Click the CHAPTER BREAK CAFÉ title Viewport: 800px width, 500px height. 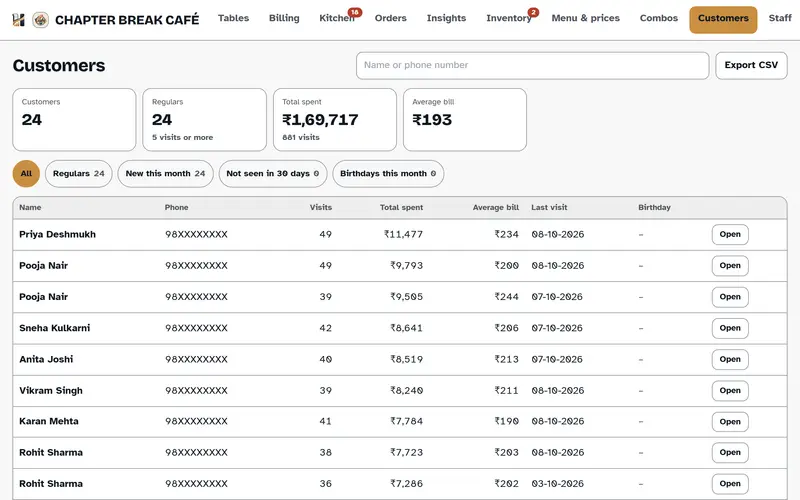(x=127, y=20)
